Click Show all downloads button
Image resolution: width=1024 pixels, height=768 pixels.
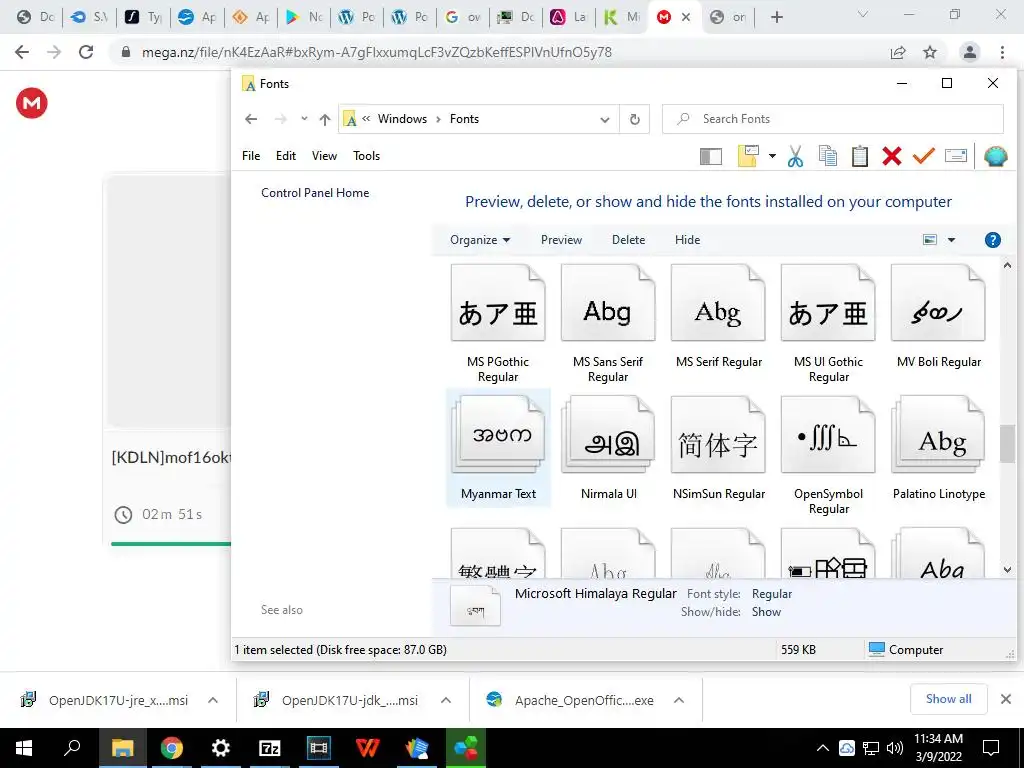coord(948,699)
